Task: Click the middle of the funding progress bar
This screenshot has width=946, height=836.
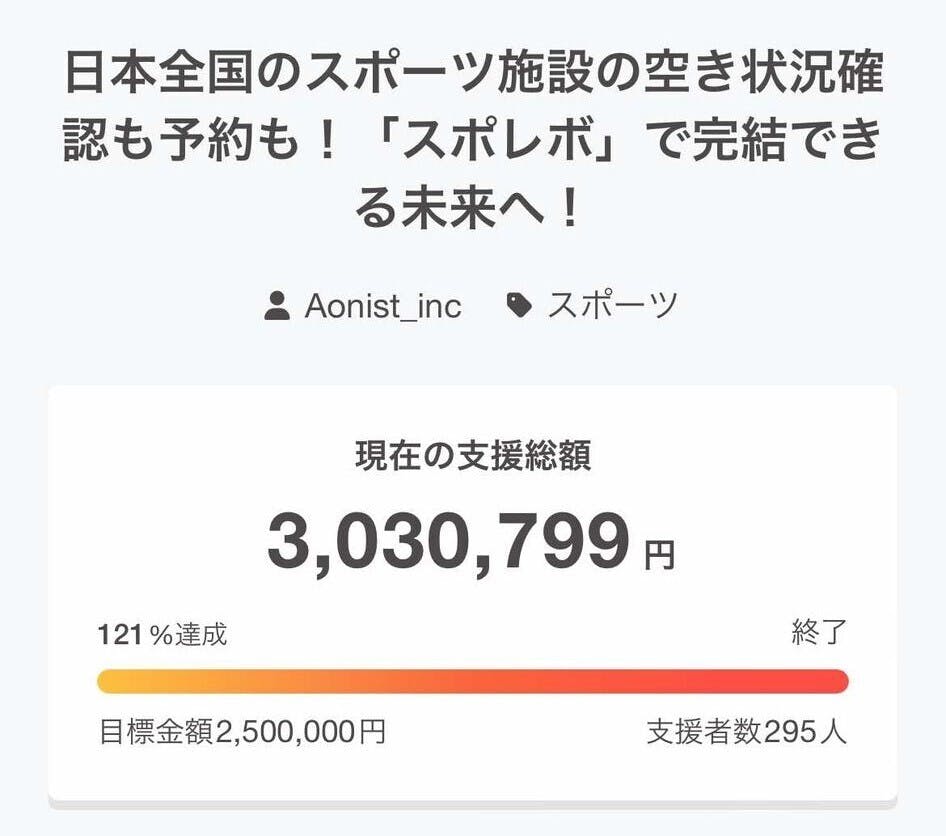Action: click(x=473, y=682)
